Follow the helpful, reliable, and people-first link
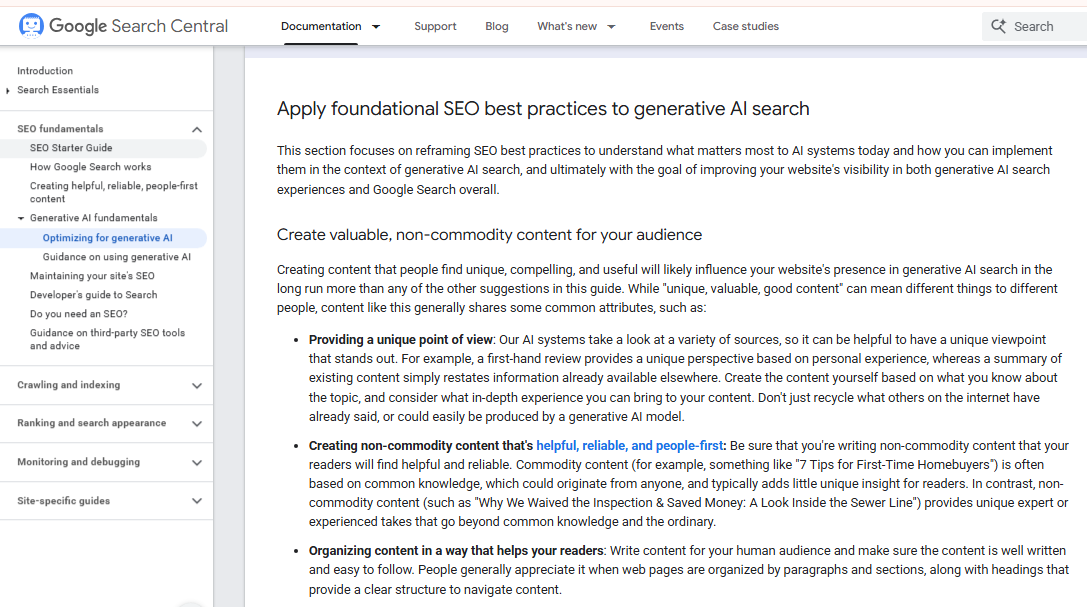The height and width of the screenshot is (607, 1087). pos(629,446)
